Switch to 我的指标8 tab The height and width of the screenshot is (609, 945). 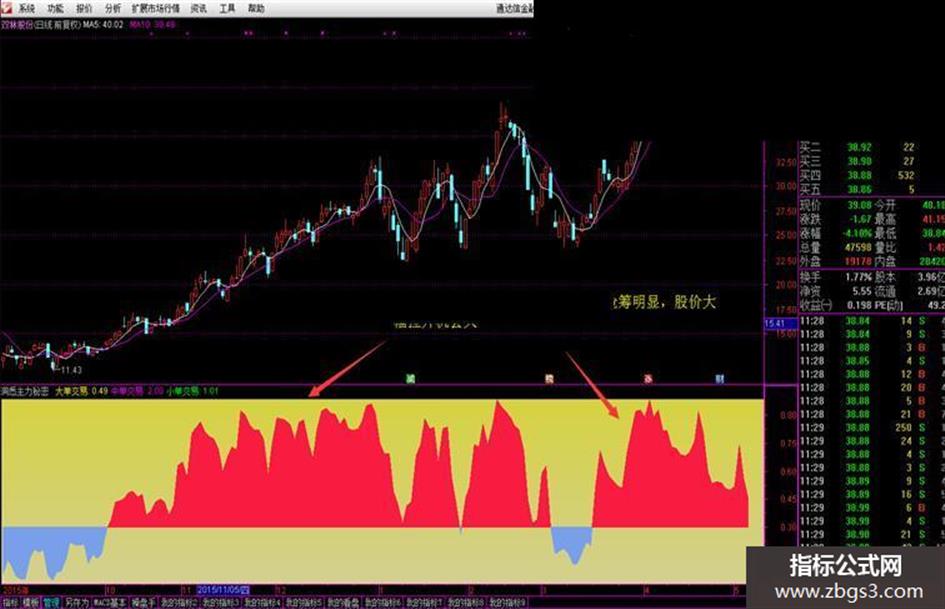coord(465,602)
